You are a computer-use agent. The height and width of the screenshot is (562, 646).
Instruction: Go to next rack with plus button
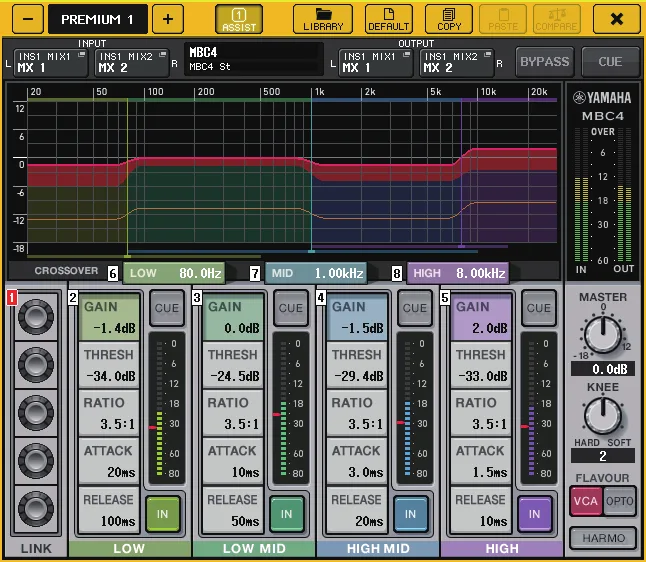(168, 19)
